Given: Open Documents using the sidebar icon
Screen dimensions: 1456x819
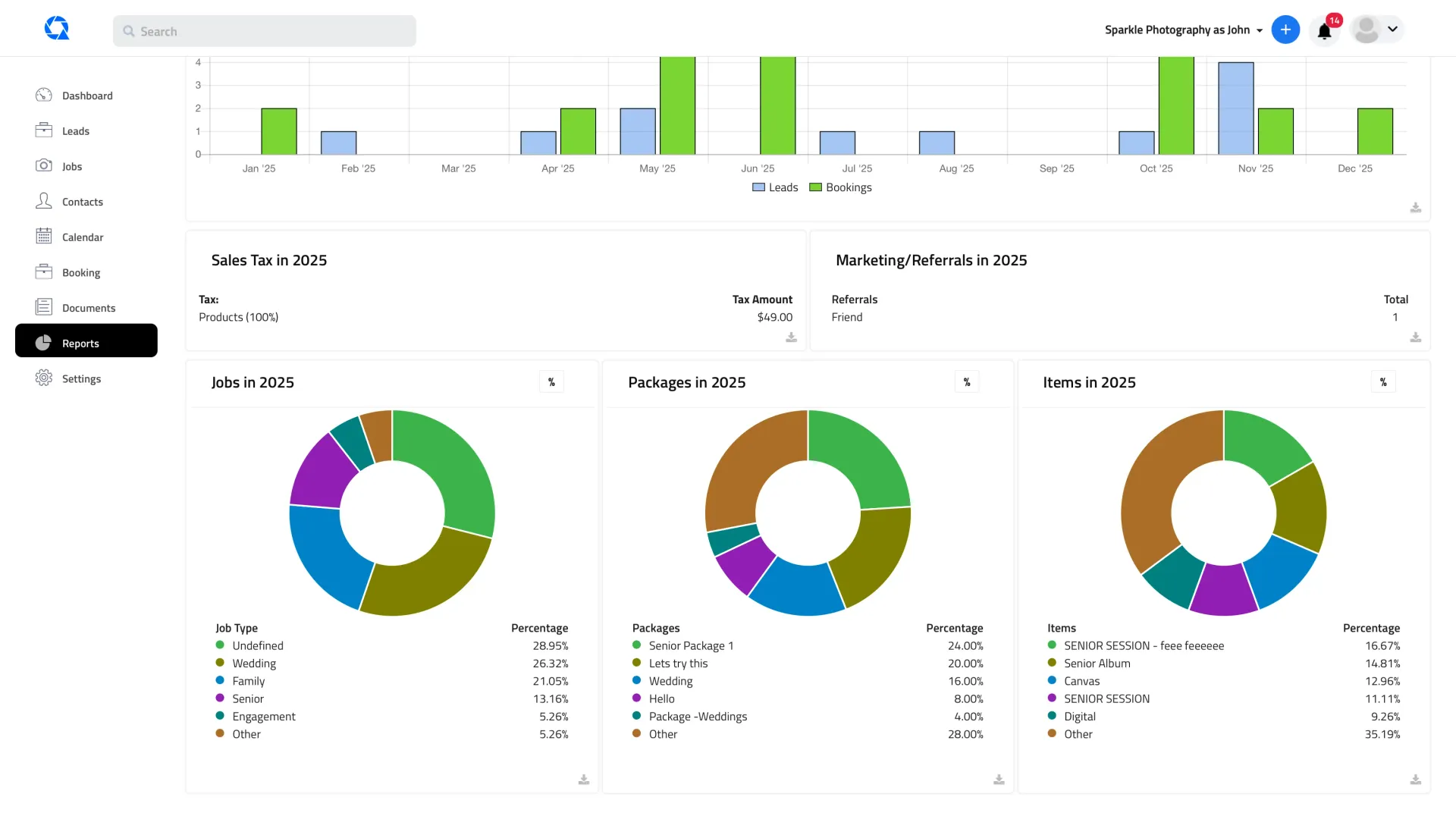Looking at the screenshot, I should point(45,307).
